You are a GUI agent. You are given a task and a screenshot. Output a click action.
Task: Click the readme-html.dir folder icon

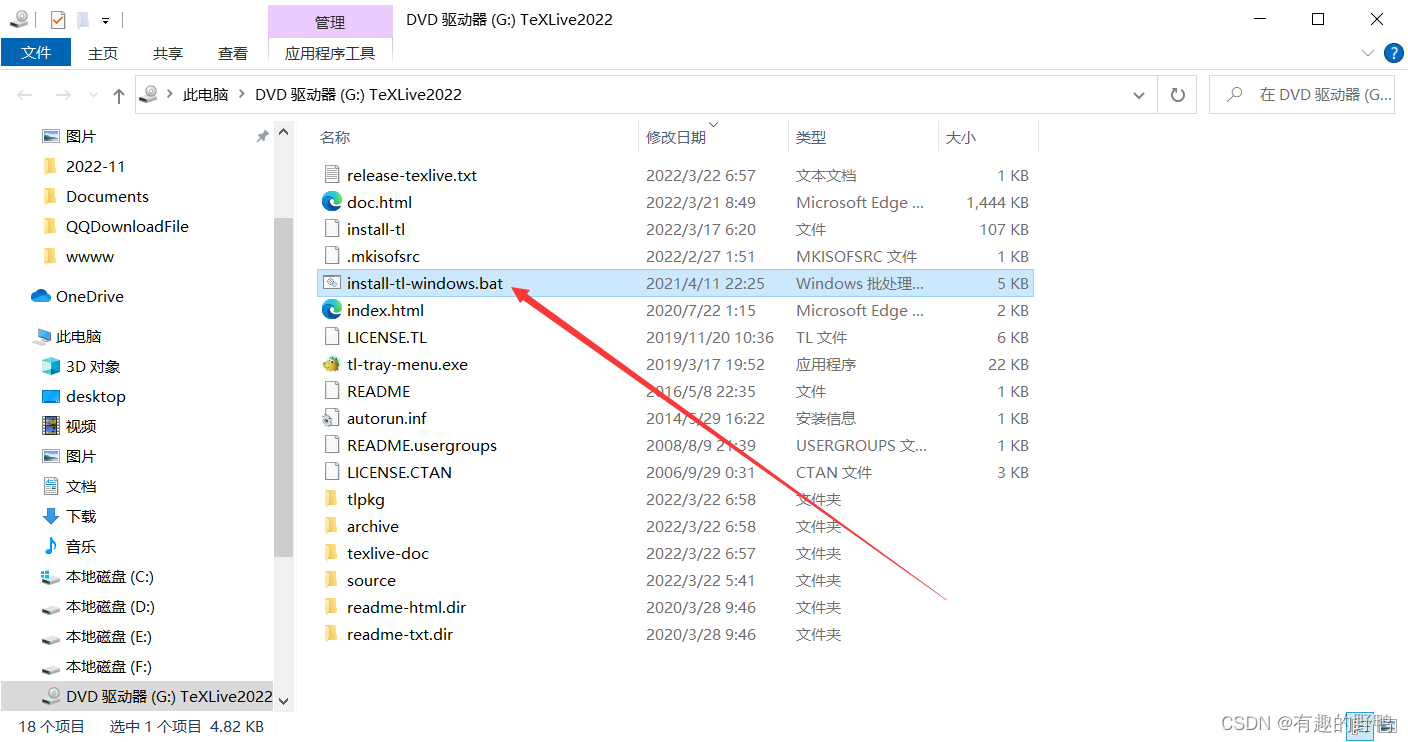332,607
